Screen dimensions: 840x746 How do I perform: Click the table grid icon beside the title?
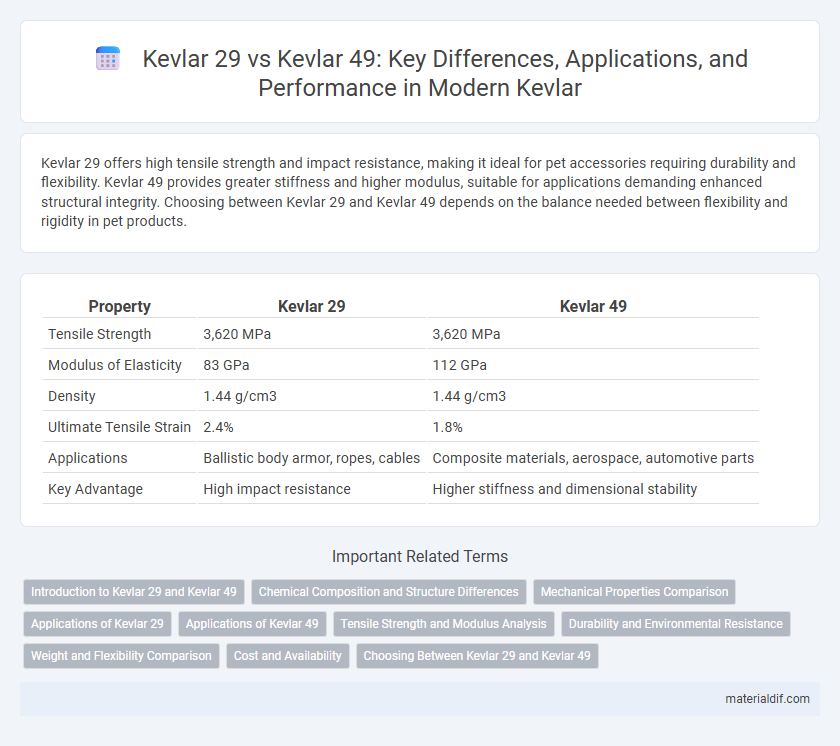(x=108, y=58)
